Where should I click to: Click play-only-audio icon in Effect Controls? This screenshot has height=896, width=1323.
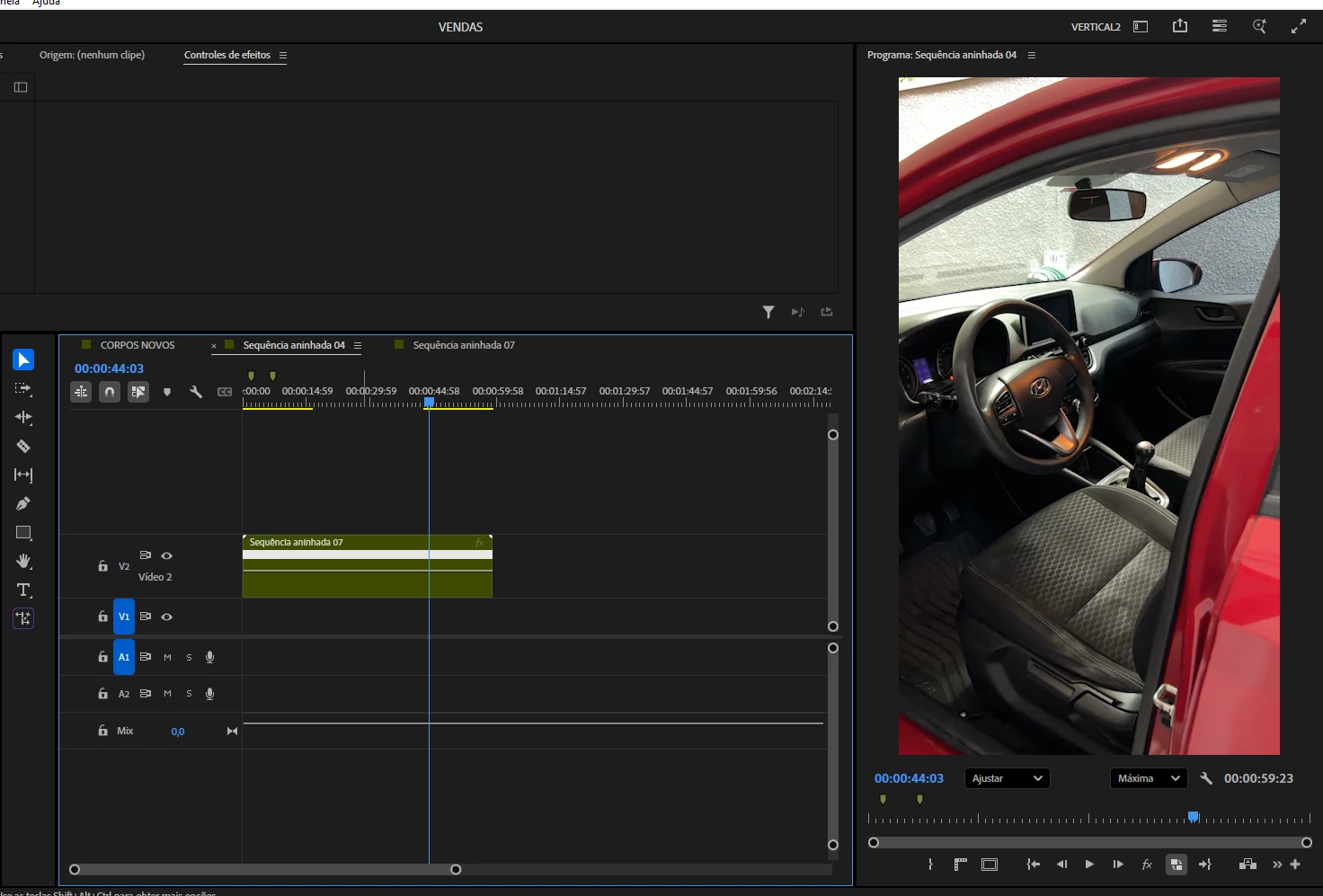(x=797, y=312)
